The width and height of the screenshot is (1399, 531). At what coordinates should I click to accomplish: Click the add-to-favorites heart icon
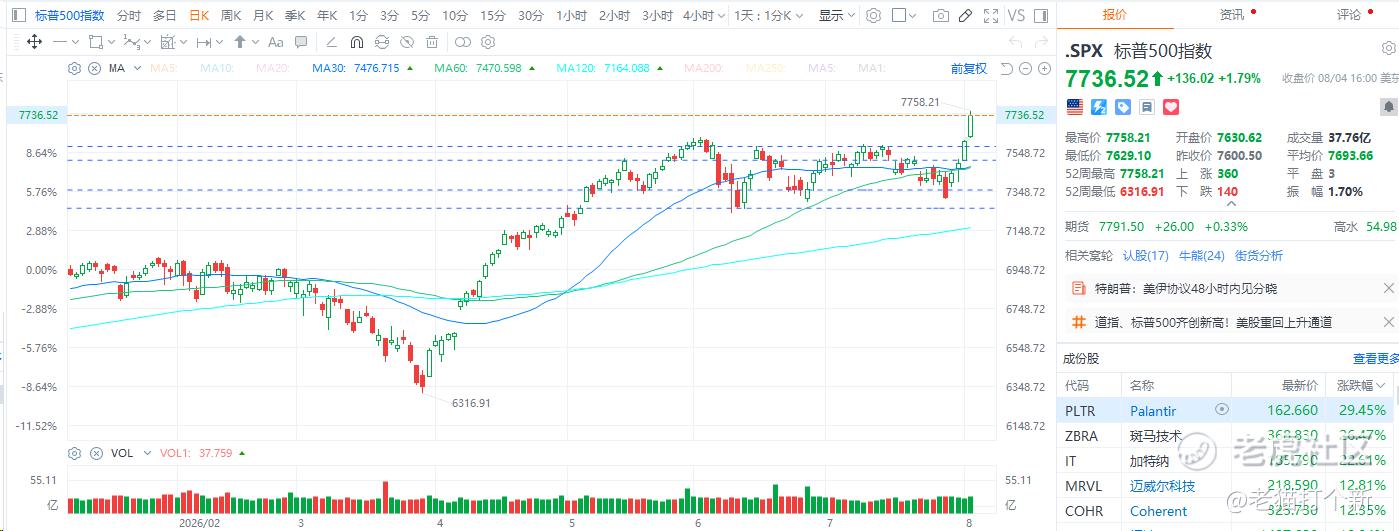coord(1171,106)
